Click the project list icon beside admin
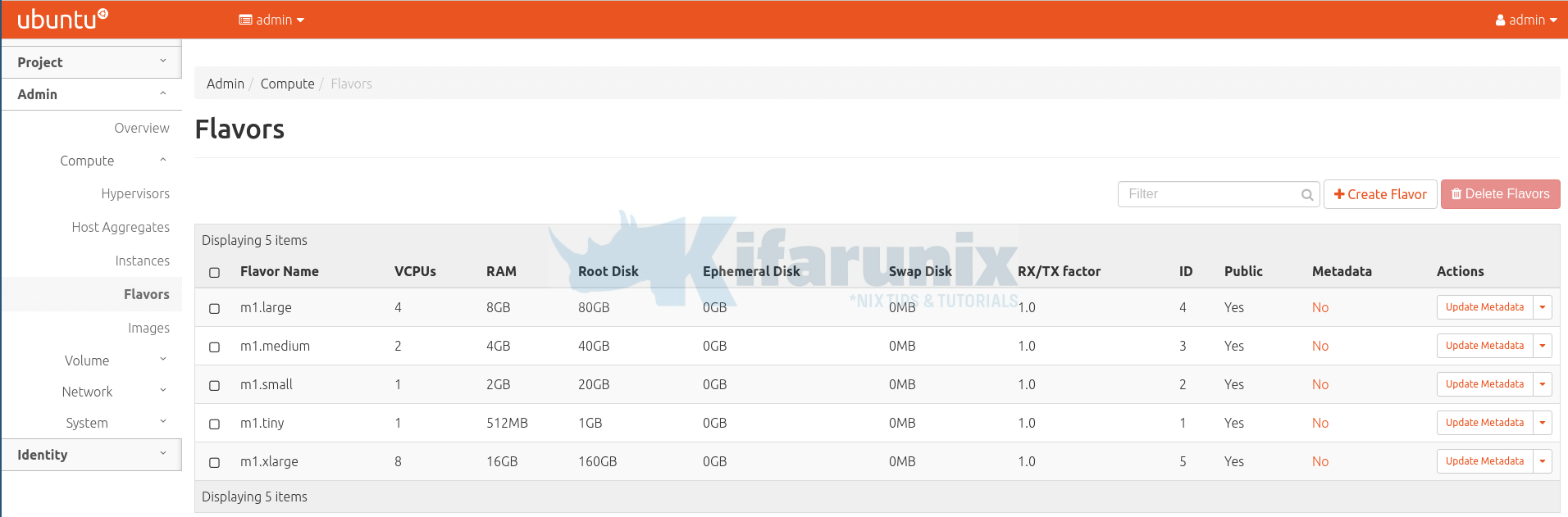The image size is (1568, 517). pyautogui.click(x=245, y=20)
